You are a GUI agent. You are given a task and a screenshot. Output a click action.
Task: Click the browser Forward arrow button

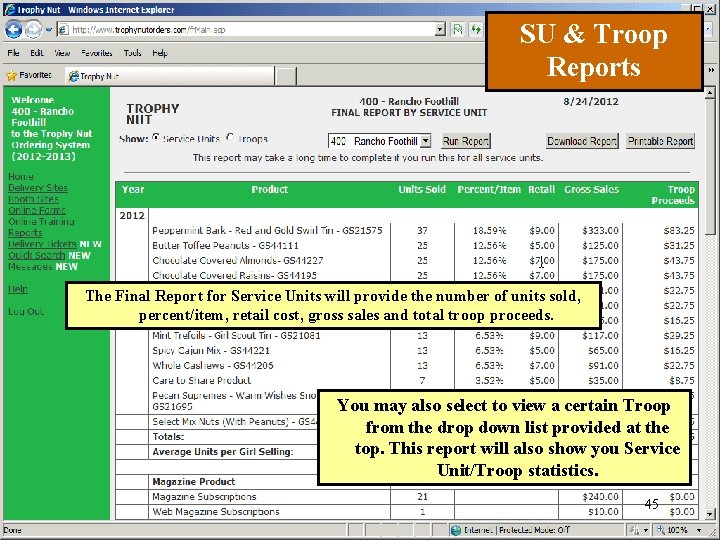coord(33,29)
